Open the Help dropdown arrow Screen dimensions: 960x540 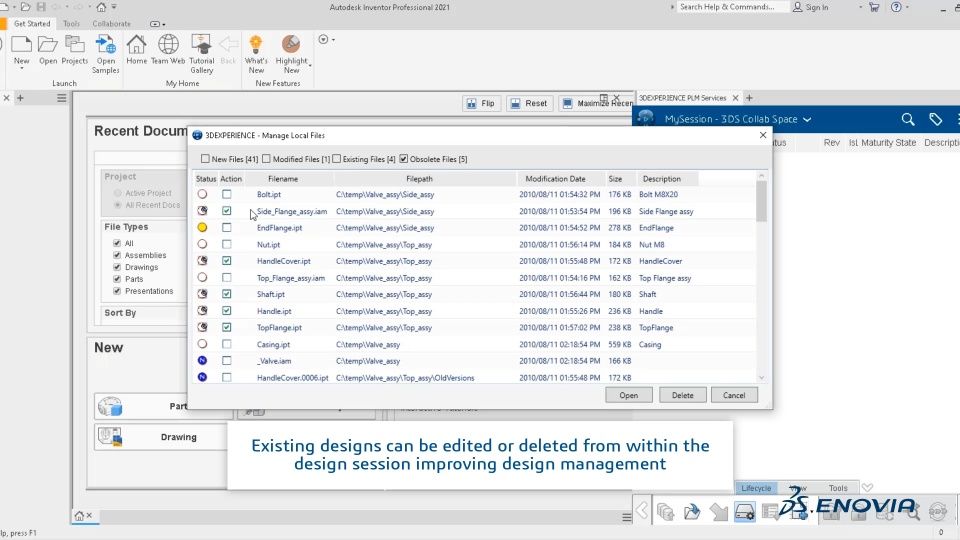click(x=907, y=7)
